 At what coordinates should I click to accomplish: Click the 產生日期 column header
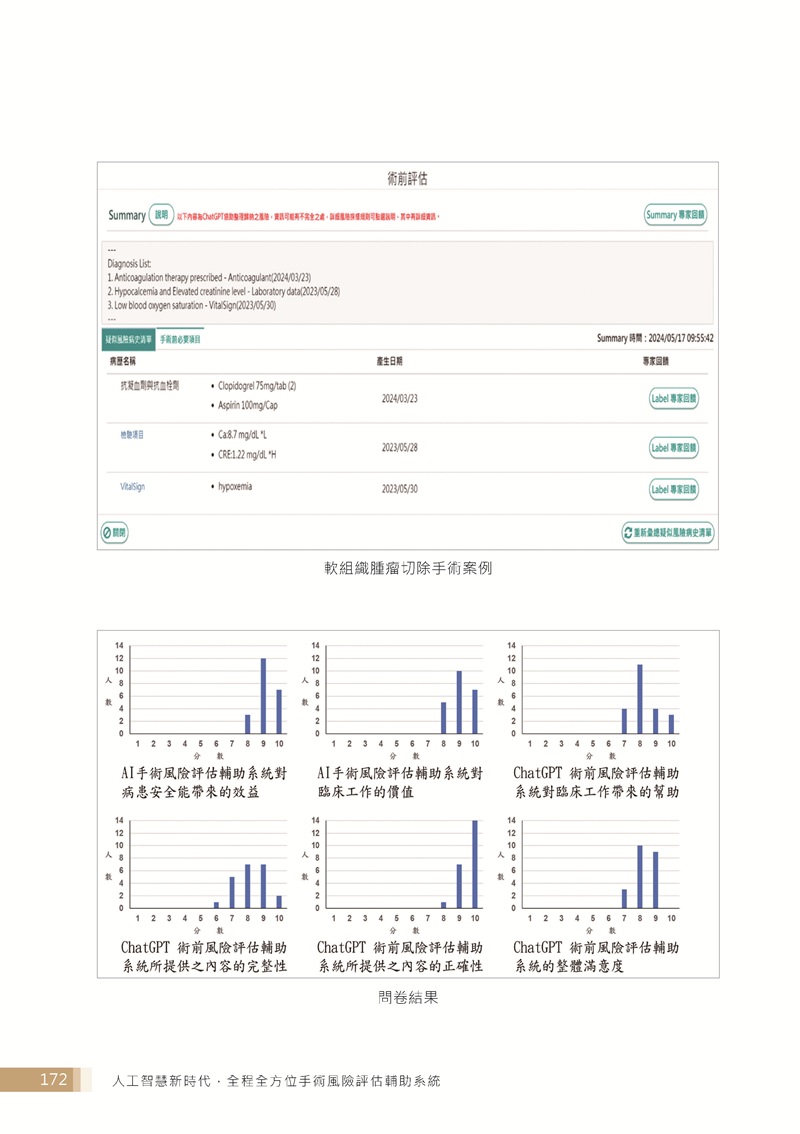tap(389, 361)
